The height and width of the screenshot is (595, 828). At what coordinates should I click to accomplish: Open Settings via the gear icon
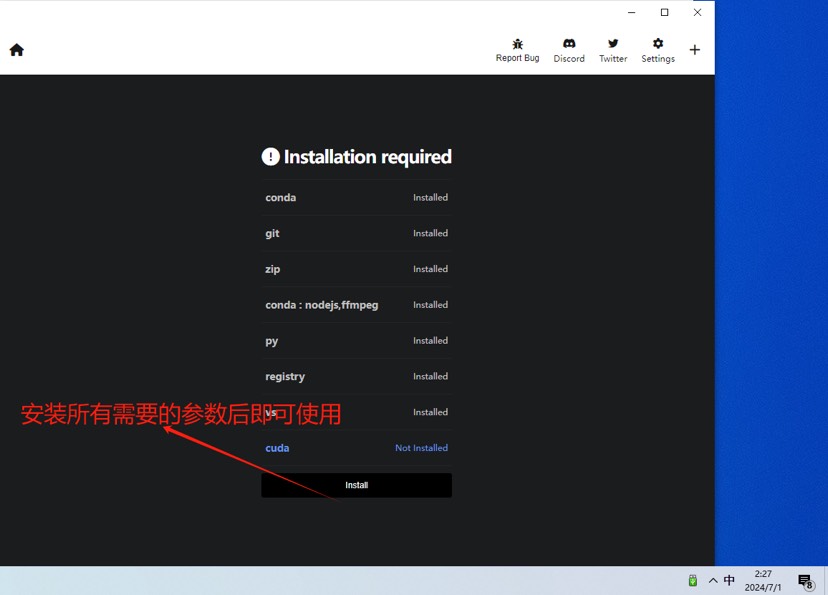658,45
